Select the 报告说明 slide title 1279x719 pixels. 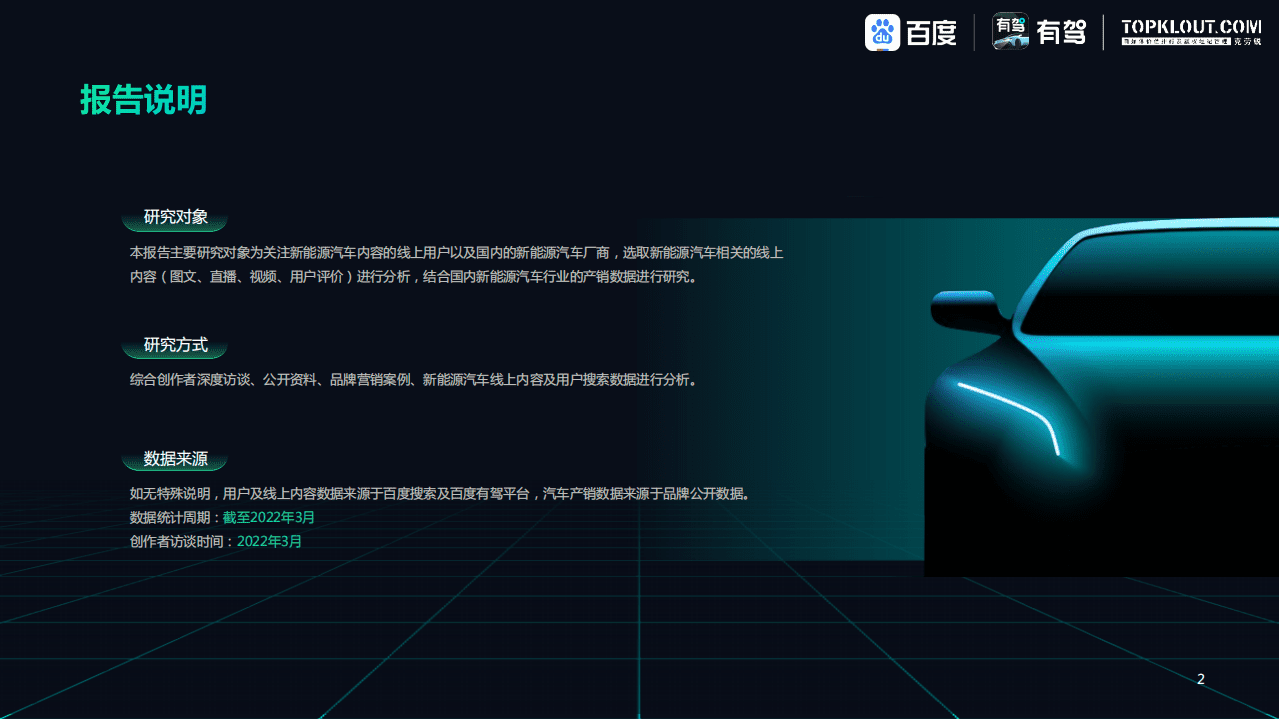143,101
